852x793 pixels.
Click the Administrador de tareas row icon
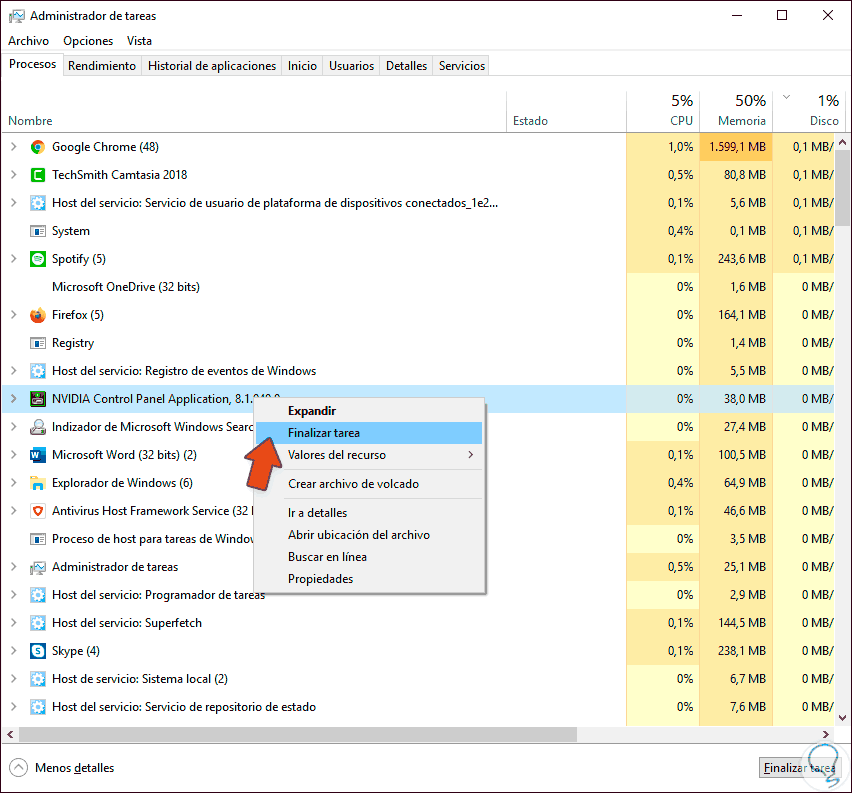(x=37, y=567)
